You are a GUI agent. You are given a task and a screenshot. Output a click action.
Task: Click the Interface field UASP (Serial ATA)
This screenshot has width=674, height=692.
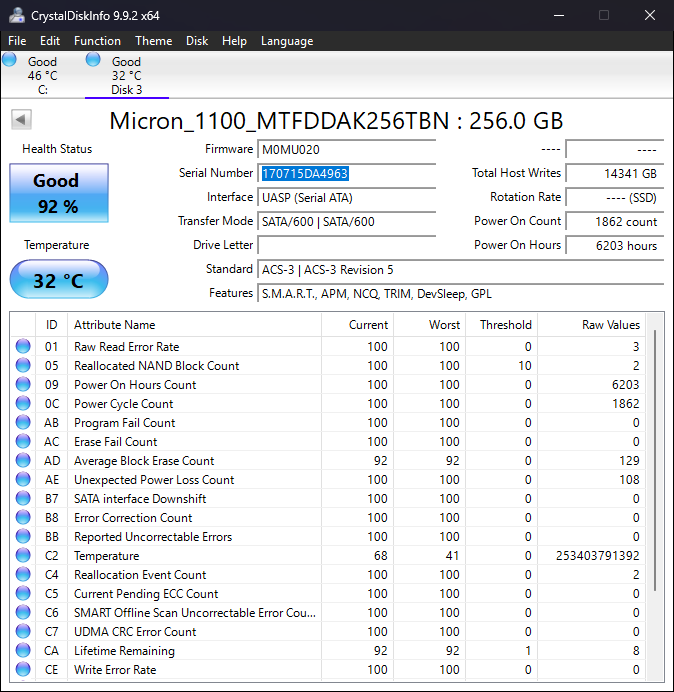coord(346,198)
